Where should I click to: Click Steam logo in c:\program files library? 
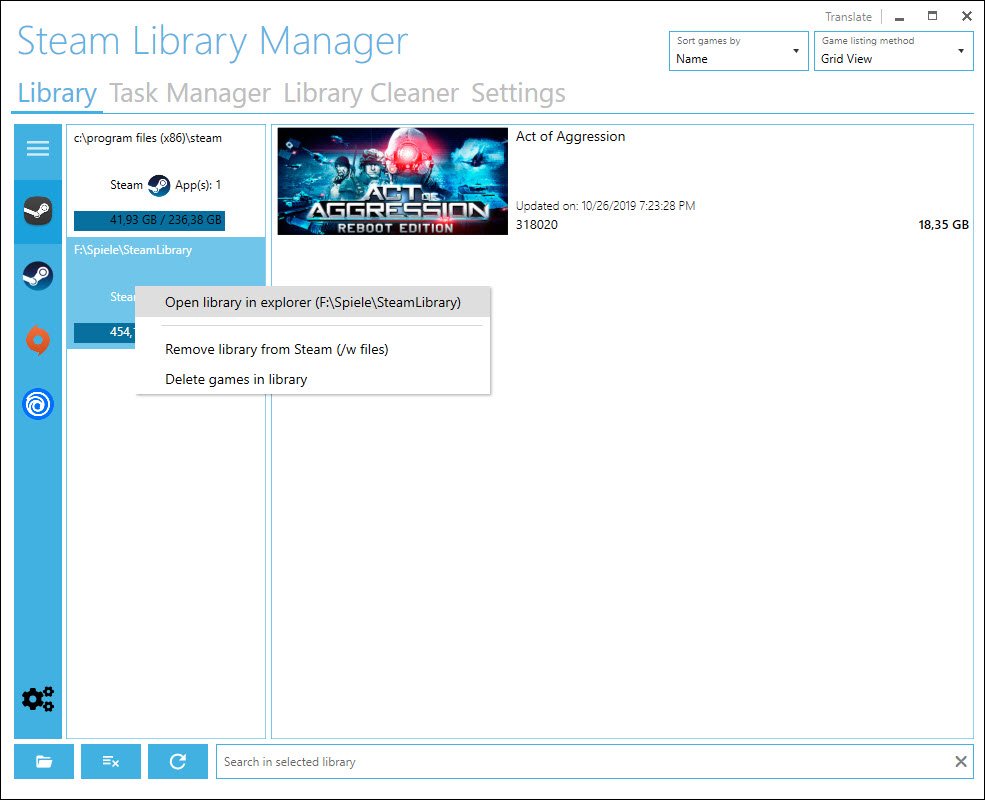click(x=159, y=185)
